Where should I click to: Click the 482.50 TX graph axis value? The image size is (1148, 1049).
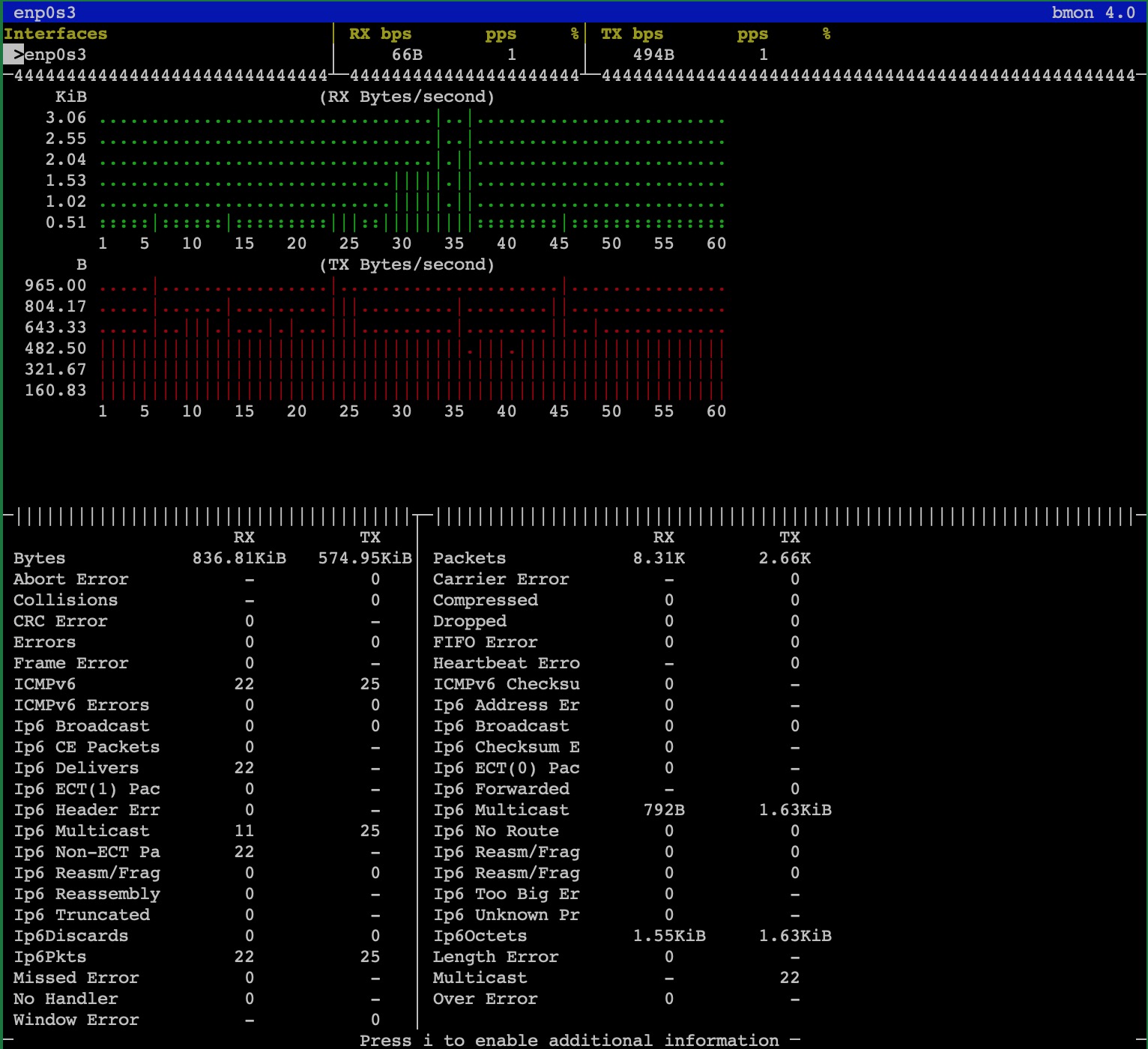(55, 348)
